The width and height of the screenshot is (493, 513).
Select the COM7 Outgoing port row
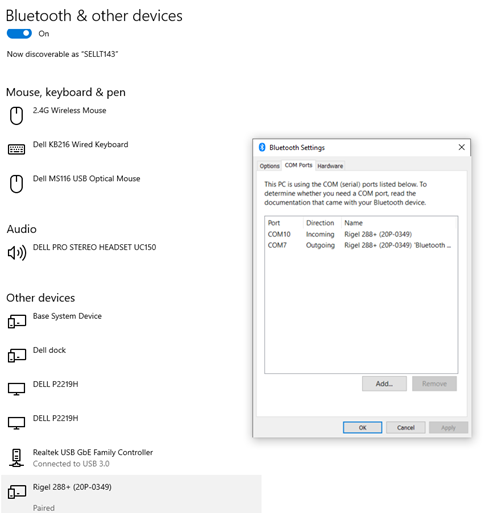(x=361, y=245)
